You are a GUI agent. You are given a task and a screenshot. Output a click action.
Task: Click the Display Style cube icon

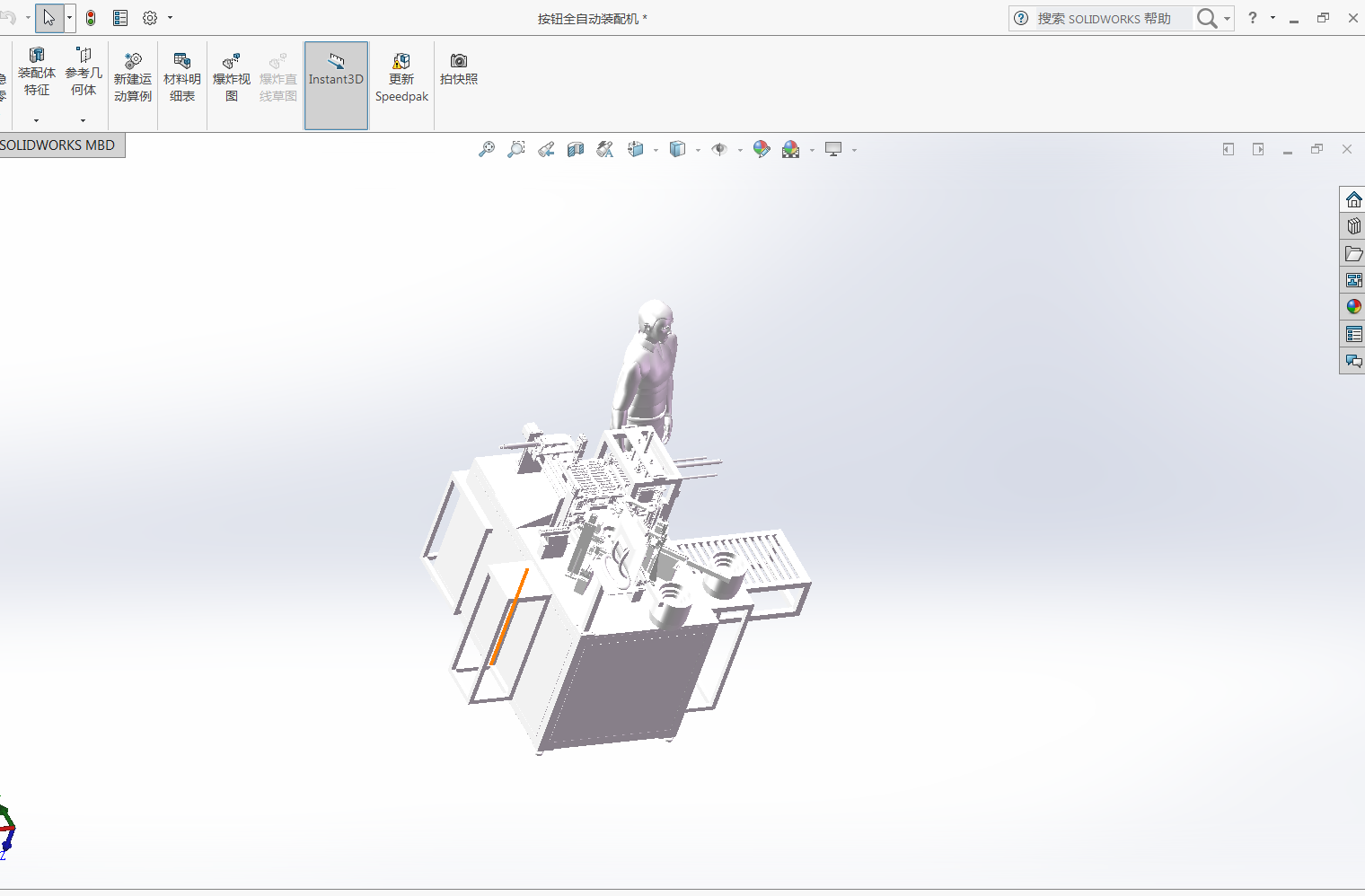[678, 149]
